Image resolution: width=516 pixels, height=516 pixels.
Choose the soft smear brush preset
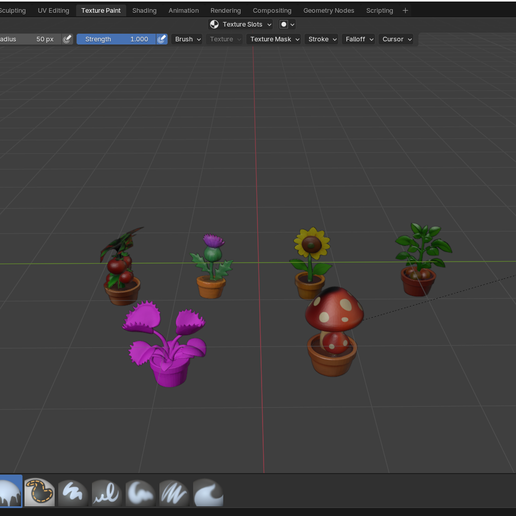tap(140, 492)
